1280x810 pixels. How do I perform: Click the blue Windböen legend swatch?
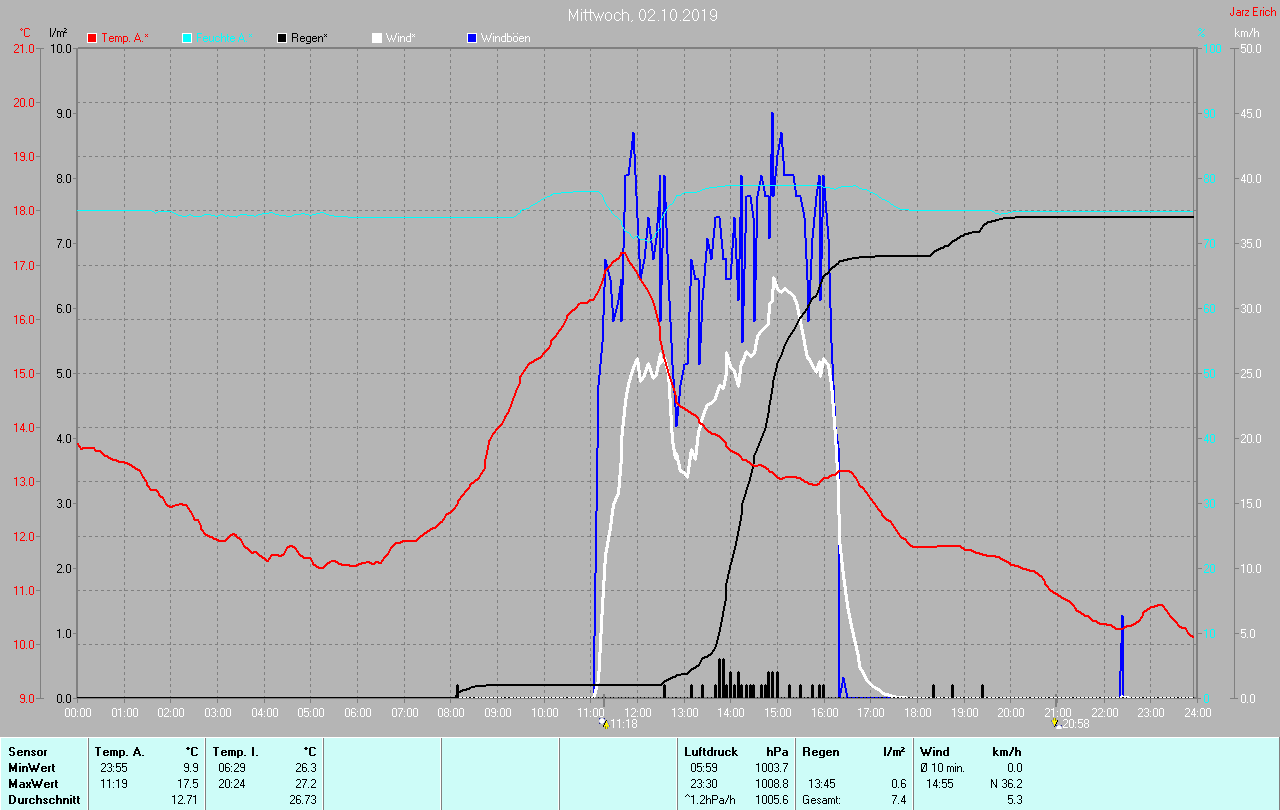click(x=472, y=38)
